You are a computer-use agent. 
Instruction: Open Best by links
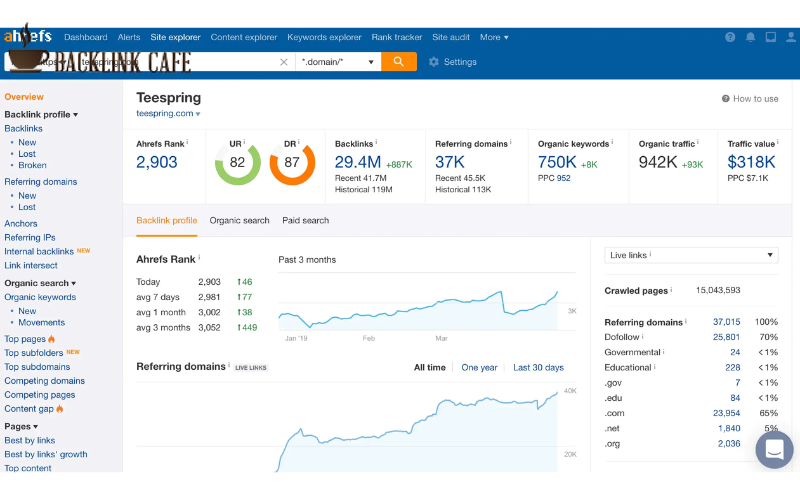[30, 440]
